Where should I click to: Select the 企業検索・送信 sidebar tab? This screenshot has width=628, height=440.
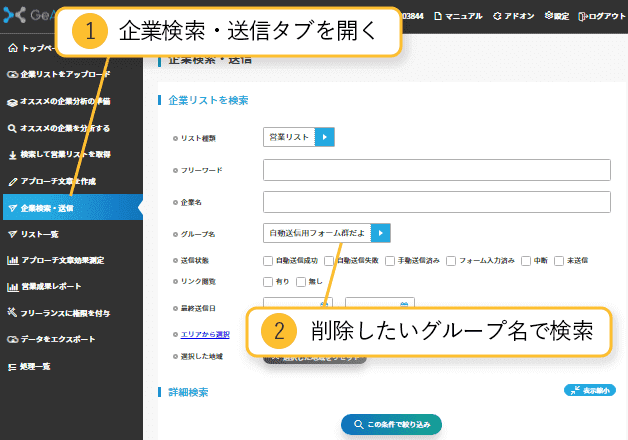[x=73, y=207]
